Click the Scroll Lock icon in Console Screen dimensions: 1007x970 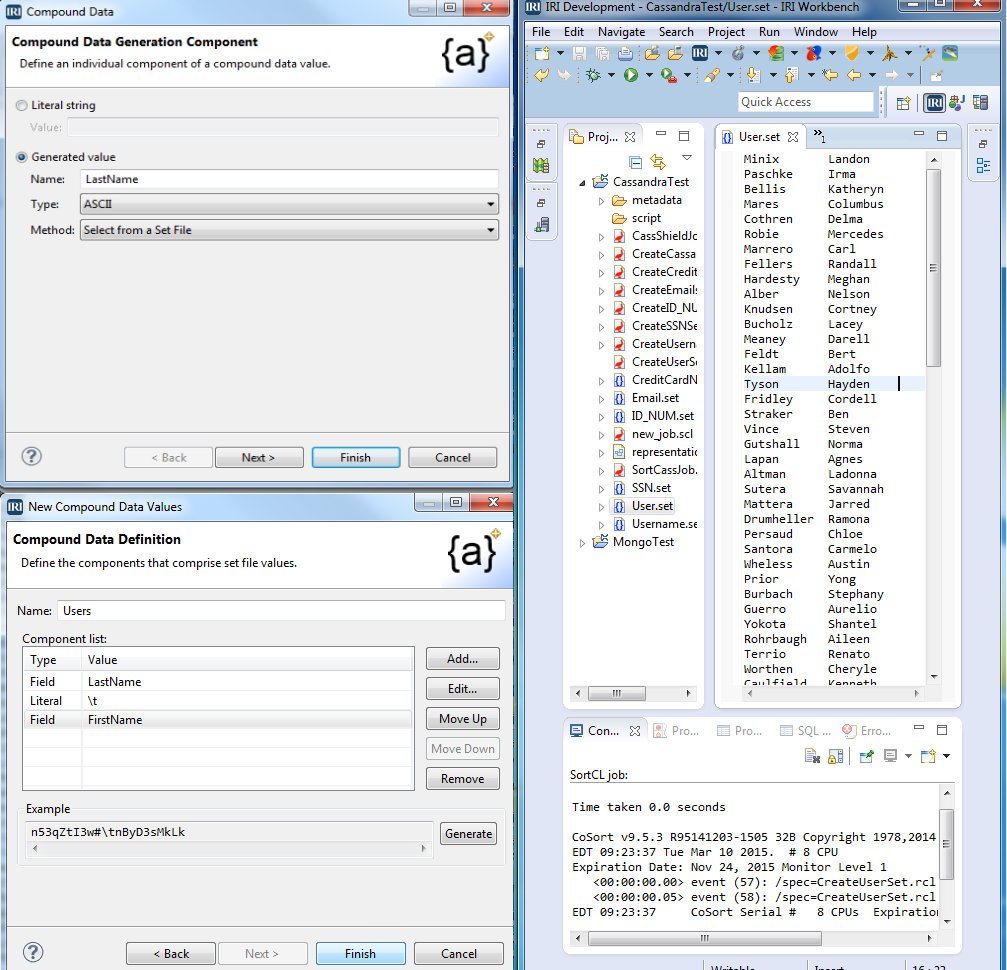[x=836, y=756]
